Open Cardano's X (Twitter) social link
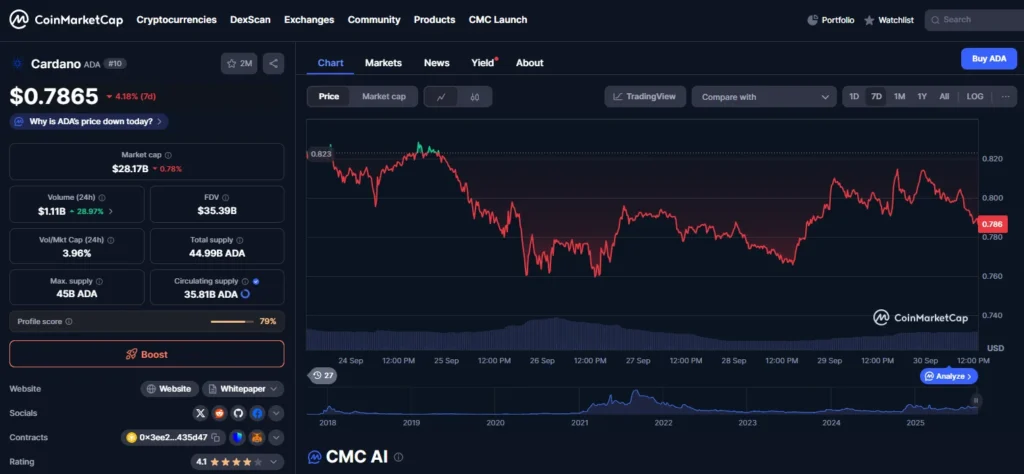This screenshot has height=474, width=1024. (200, 413)
